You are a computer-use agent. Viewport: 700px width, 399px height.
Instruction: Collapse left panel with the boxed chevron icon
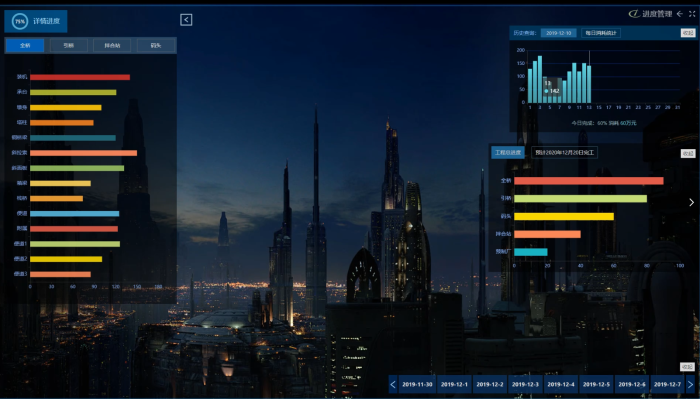coord(186,20)
